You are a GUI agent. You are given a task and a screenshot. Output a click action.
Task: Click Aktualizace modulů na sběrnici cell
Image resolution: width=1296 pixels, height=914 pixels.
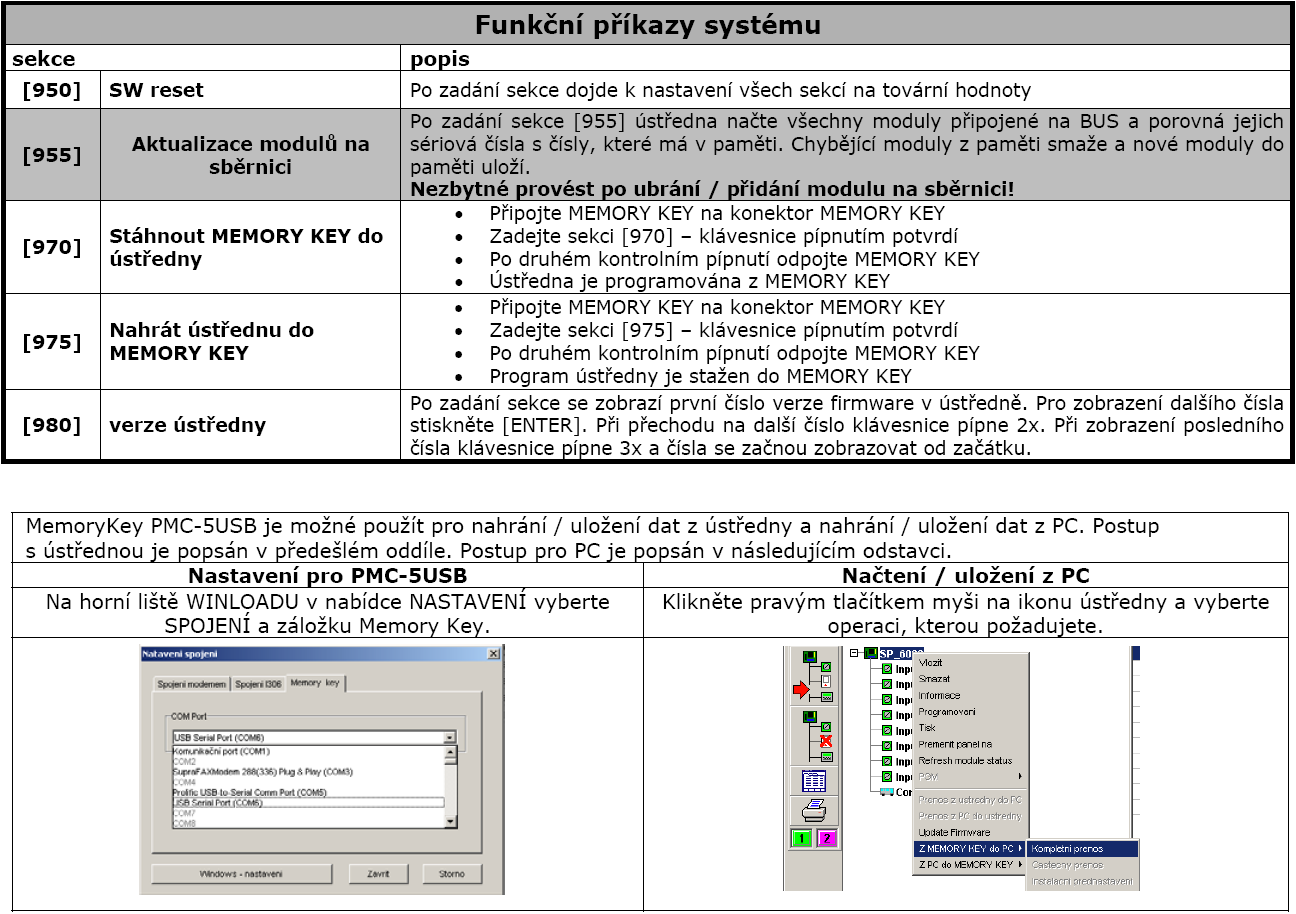coord(250,155)
